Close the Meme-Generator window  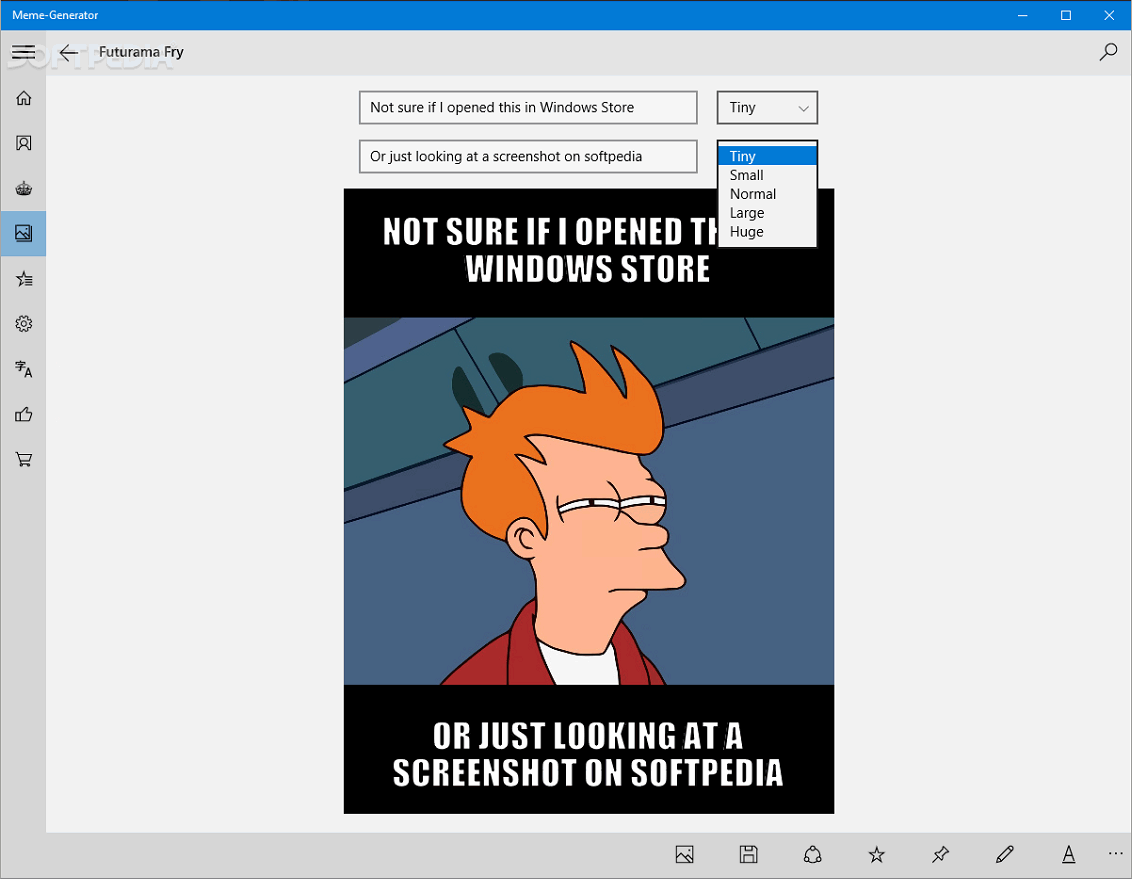pos(1109,15)
